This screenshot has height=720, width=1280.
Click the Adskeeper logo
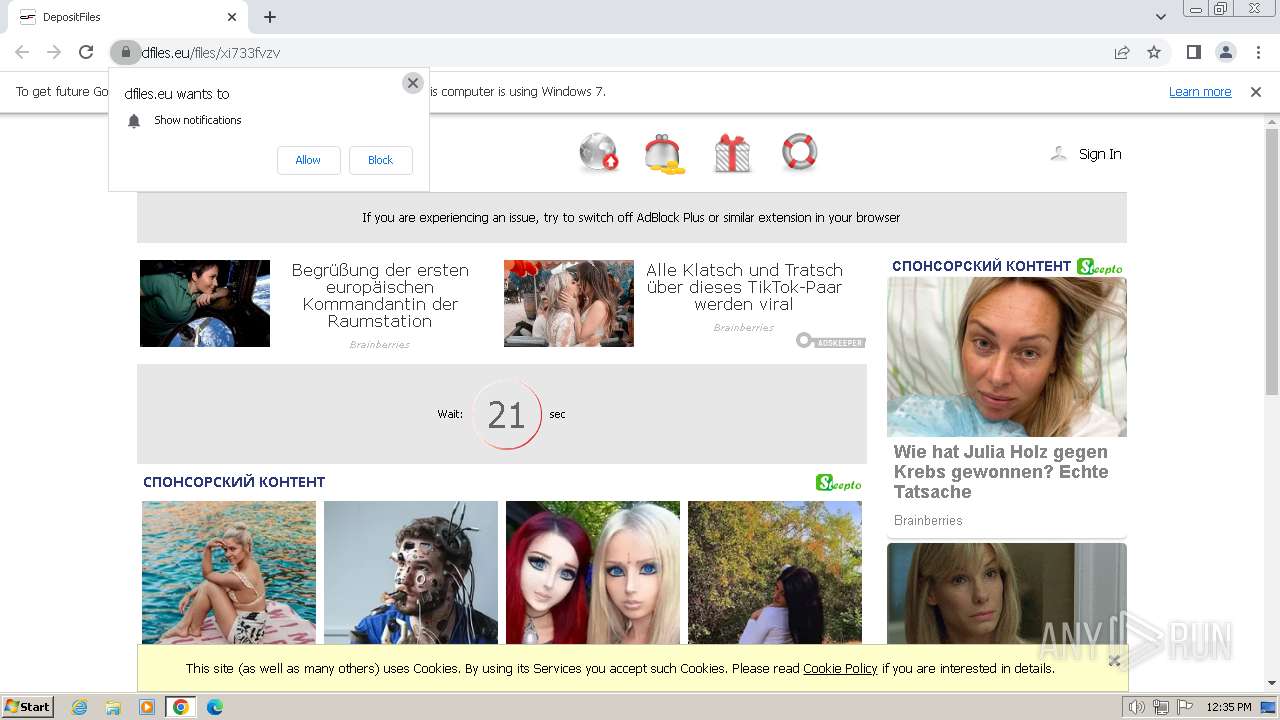pyautogui.click(x=830, y=341)
